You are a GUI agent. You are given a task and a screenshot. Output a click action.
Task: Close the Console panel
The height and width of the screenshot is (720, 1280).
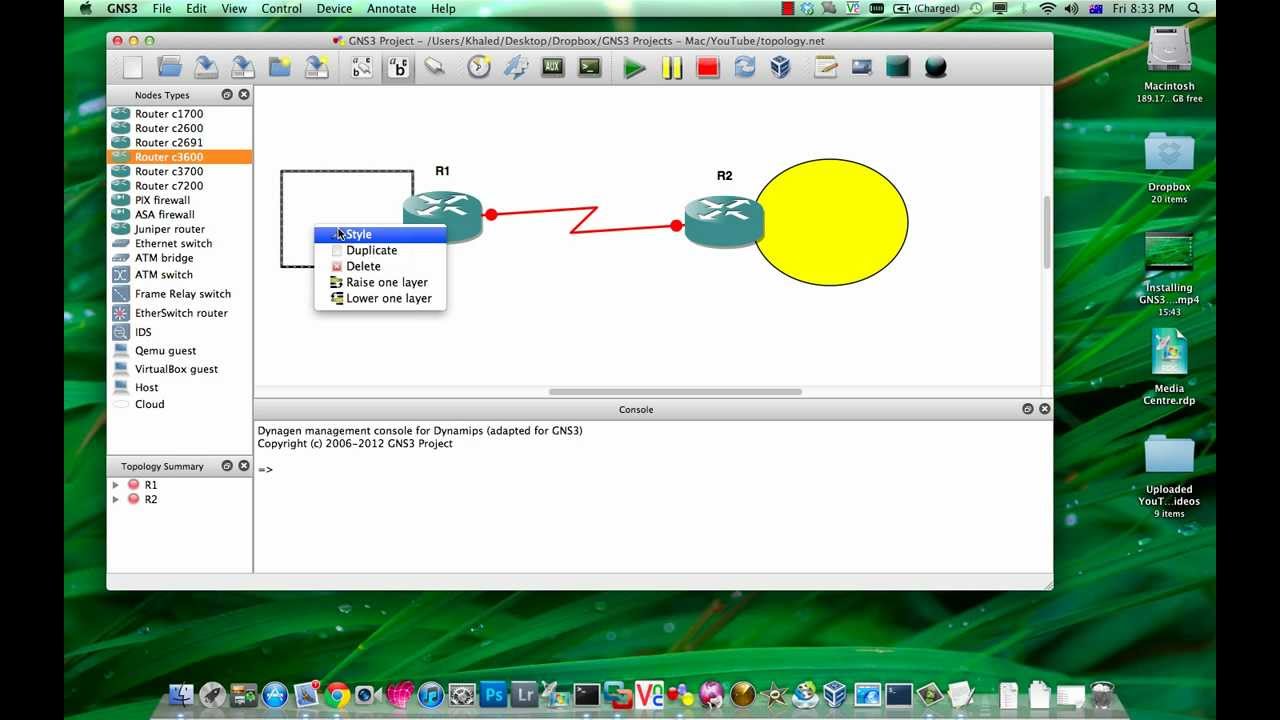(1044, 409)
